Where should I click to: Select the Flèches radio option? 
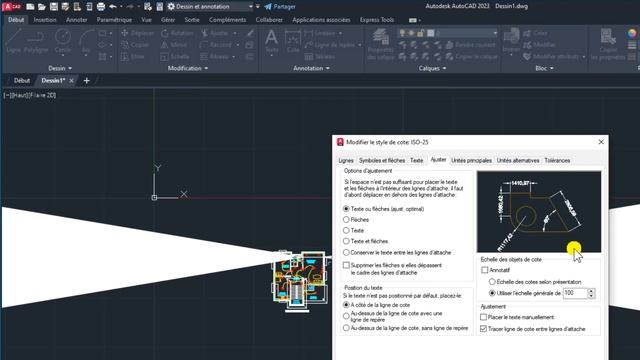pyautogui.click(x=346, y=220)
